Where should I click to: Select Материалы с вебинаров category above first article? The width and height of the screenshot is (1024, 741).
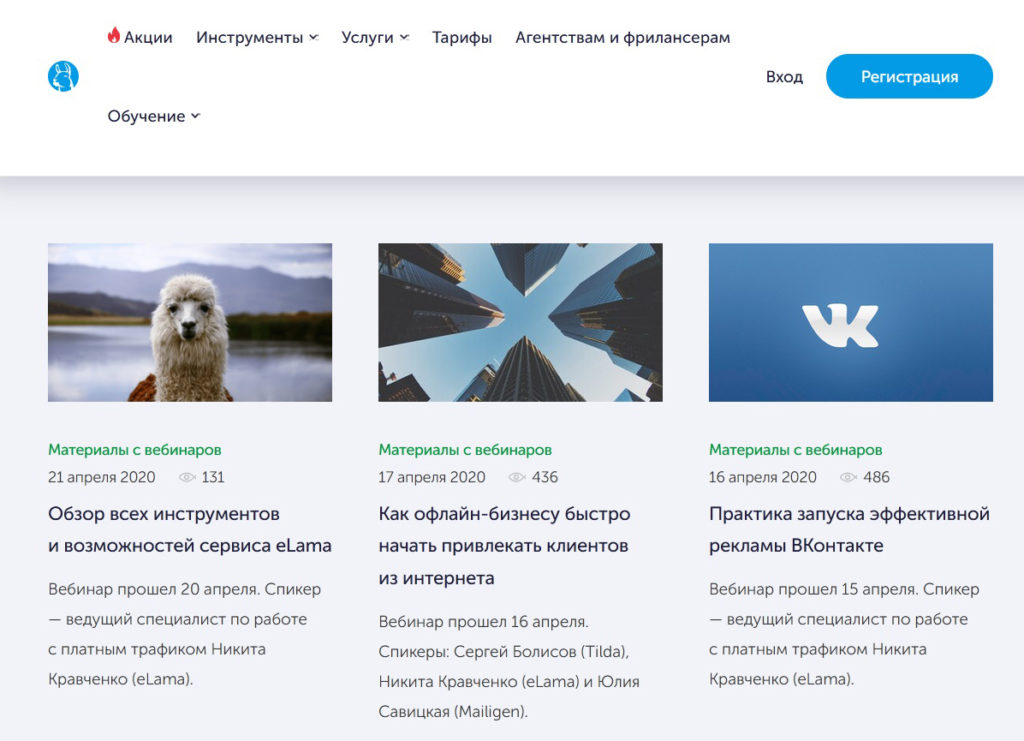[x=135, y=450]
